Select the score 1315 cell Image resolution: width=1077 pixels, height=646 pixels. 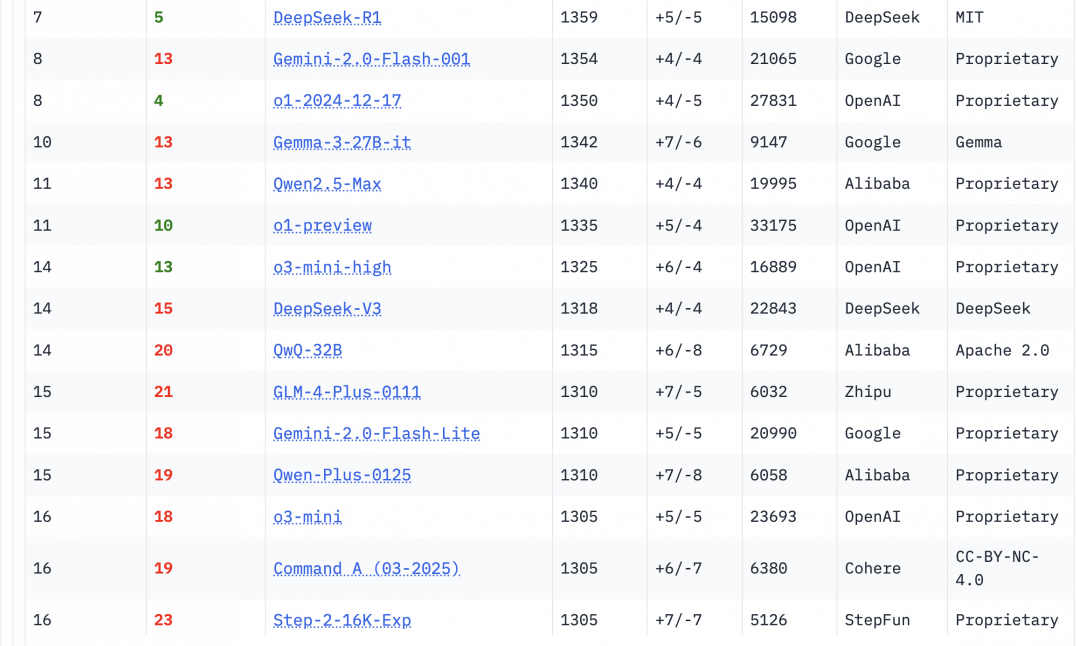(x=579, y=350)
